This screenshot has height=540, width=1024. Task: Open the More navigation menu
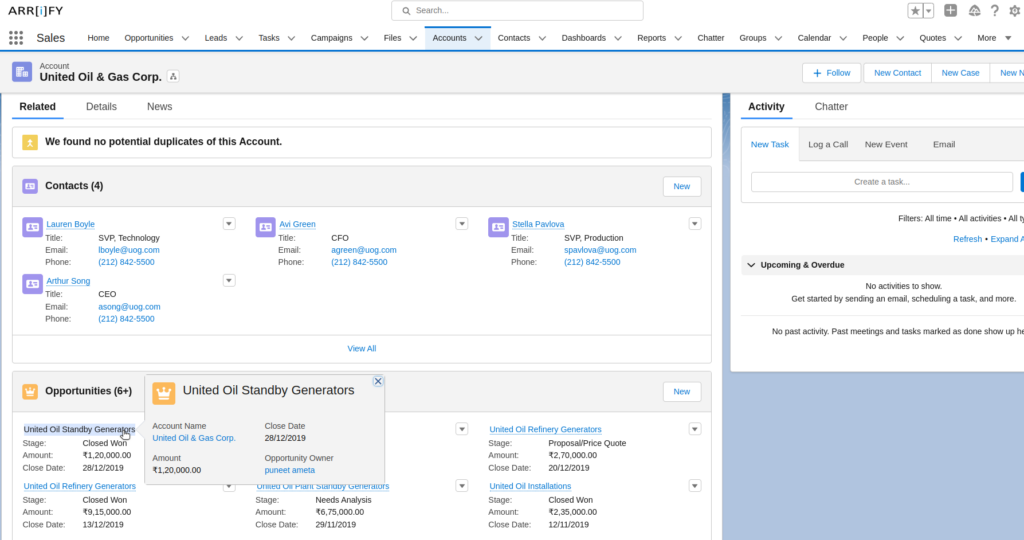993,38
